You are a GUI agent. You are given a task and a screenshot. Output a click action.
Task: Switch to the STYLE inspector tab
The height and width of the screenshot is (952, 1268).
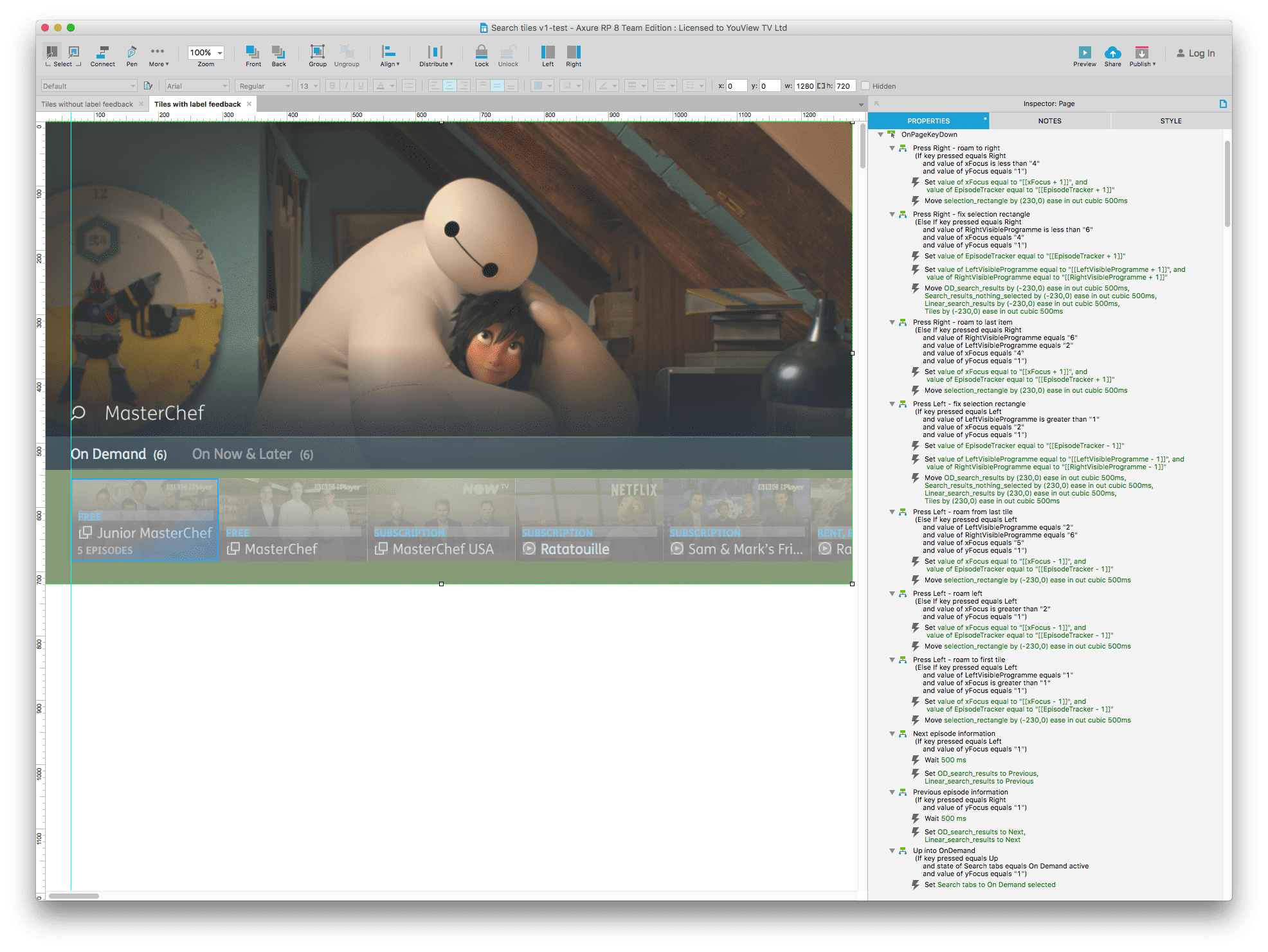click(x=1171, y=121)
